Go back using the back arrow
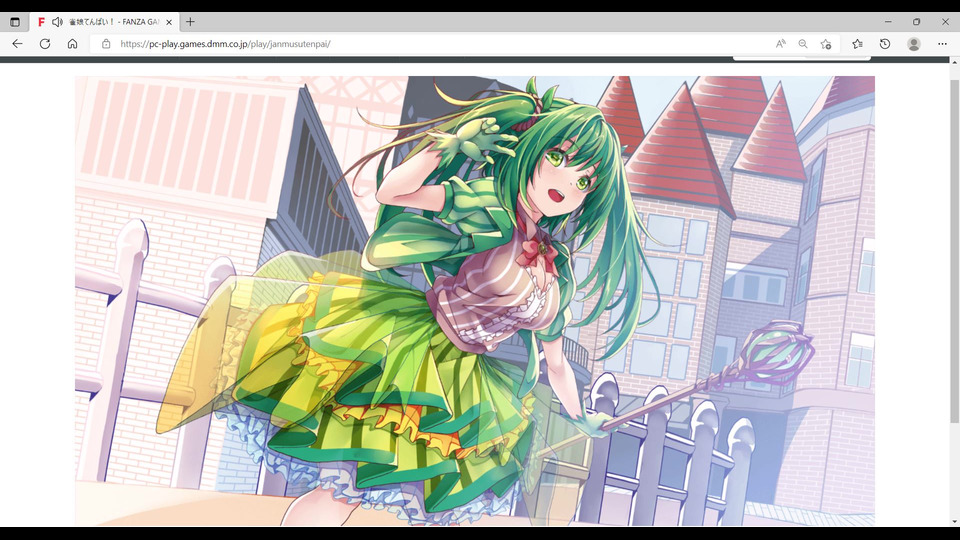Image resolution: width=960 pixels, height=540 pixels. tap(17, 44)
